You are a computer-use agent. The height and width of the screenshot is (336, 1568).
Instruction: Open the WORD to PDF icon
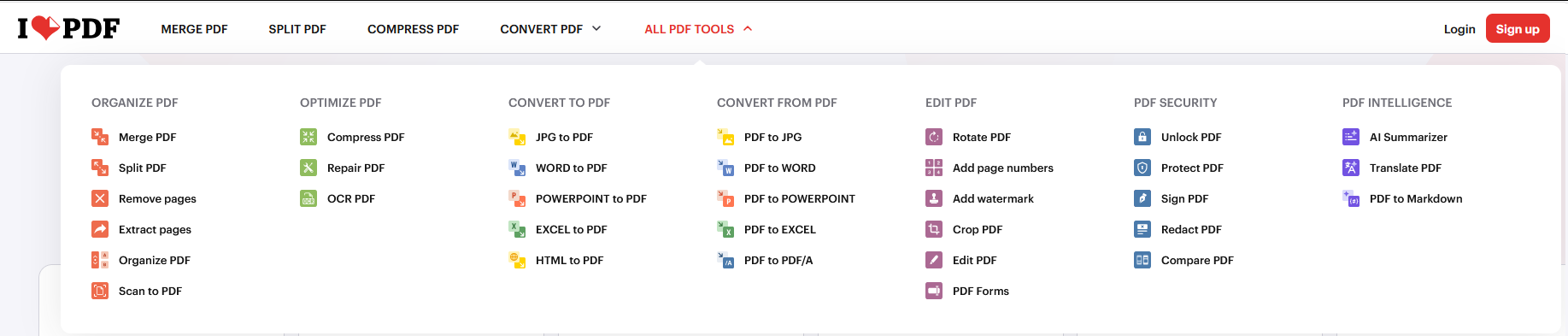[517, 168]
